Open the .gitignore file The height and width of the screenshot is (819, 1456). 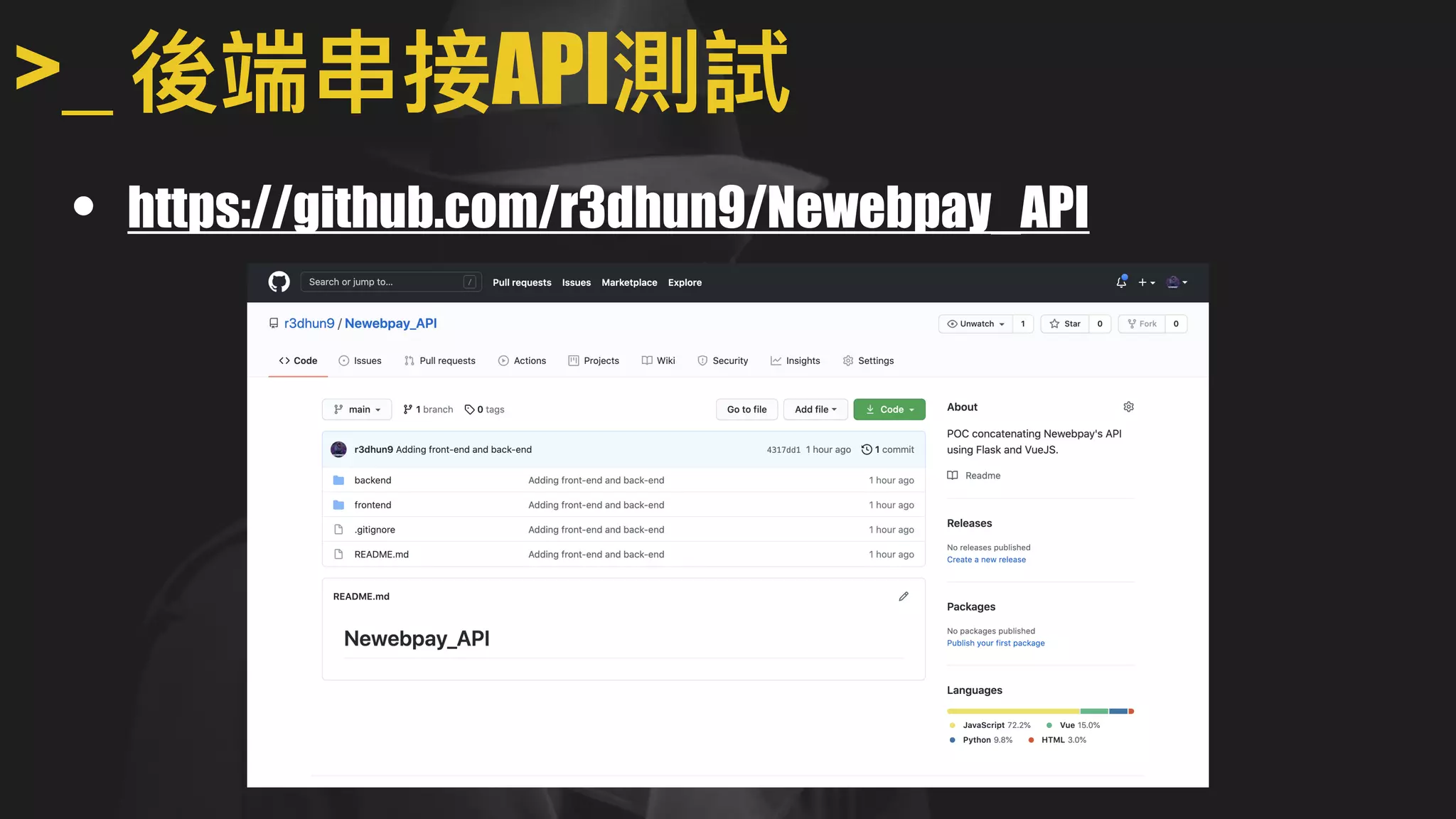click(375, 530)
